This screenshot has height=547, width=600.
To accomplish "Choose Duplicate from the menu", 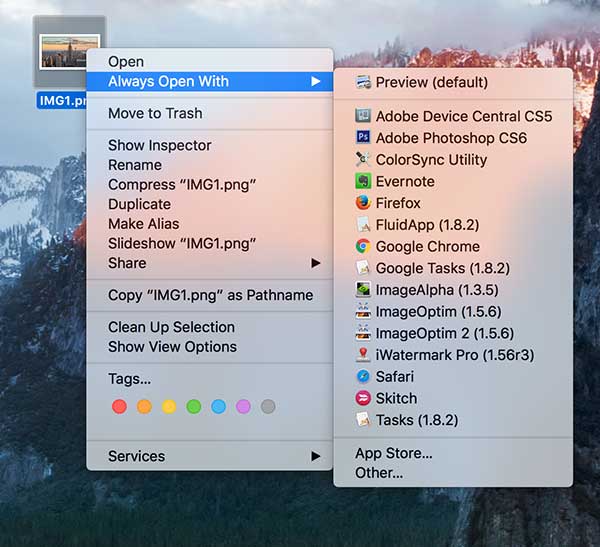I will 210,204.
